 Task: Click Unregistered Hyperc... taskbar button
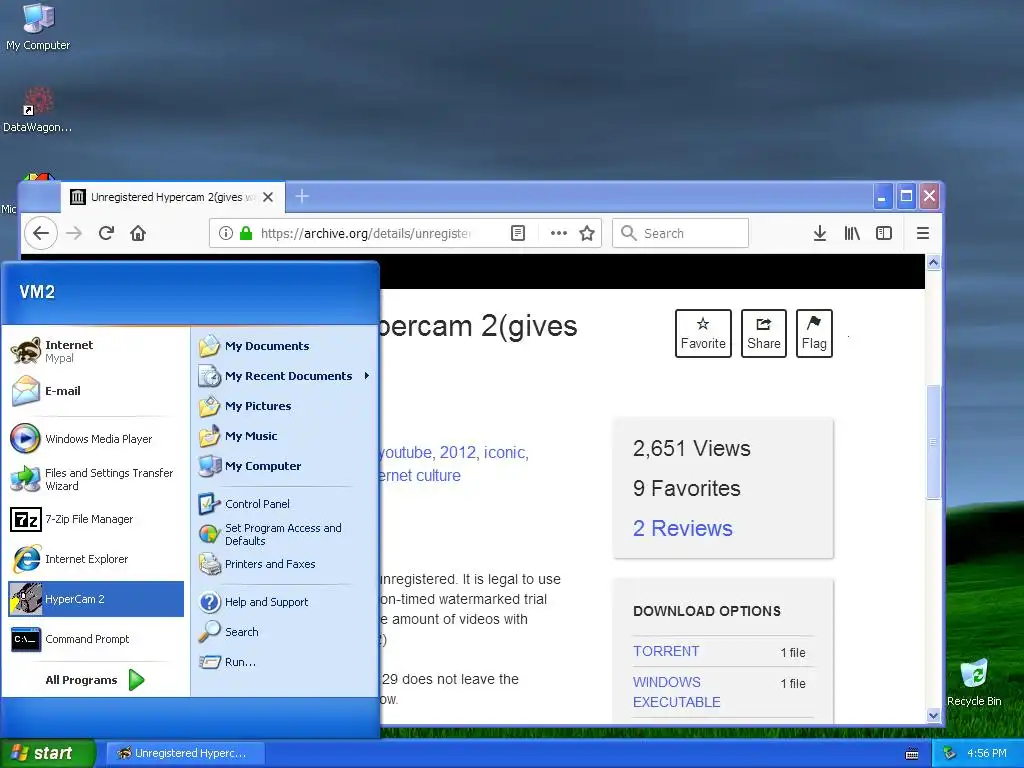point(184,753)
